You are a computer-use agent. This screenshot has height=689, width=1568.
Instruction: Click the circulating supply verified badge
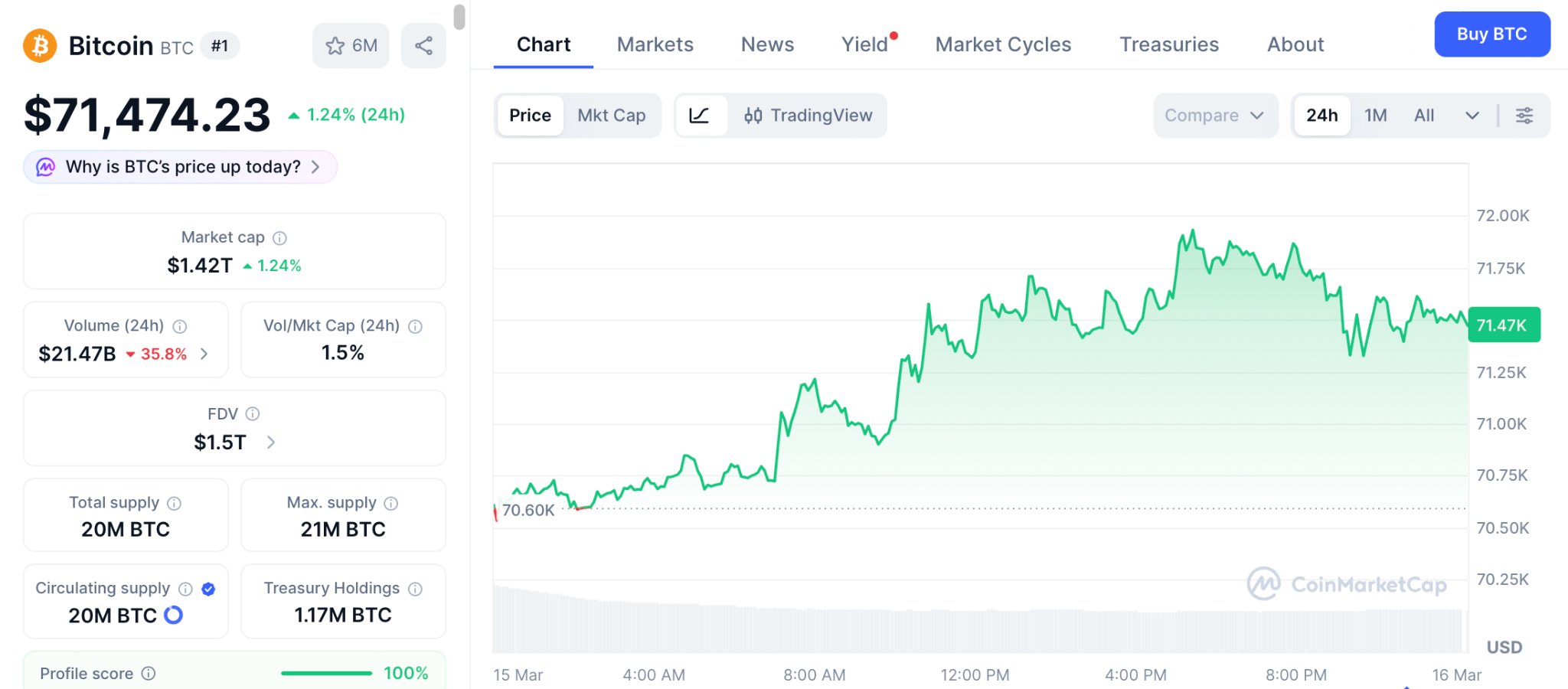(208, 589)
